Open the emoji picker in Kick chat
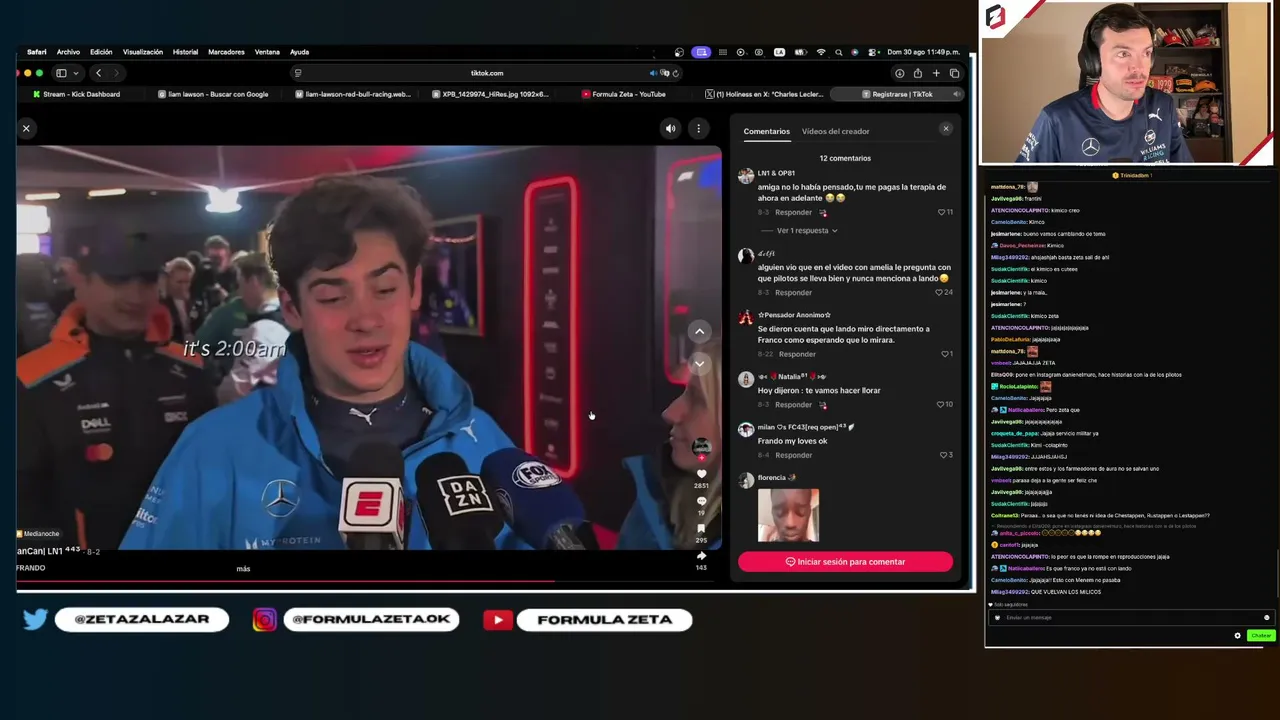The width and height of the screenshot is (1280, 720). pos(1266,617)
